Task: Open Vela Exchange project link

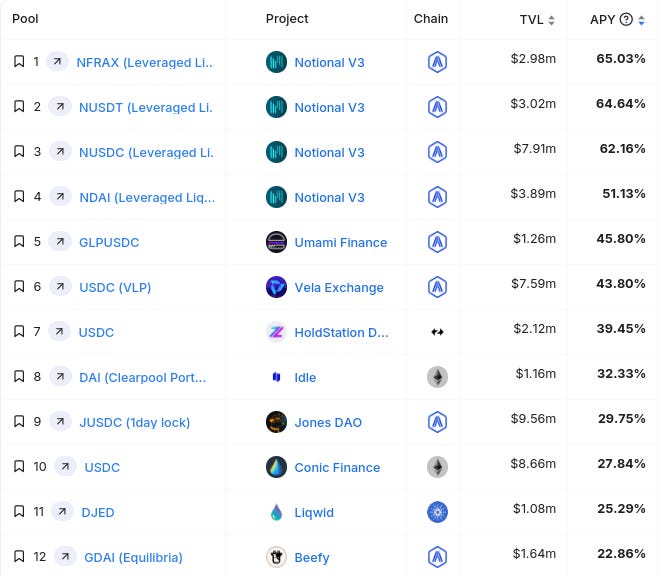Action: 339,288
